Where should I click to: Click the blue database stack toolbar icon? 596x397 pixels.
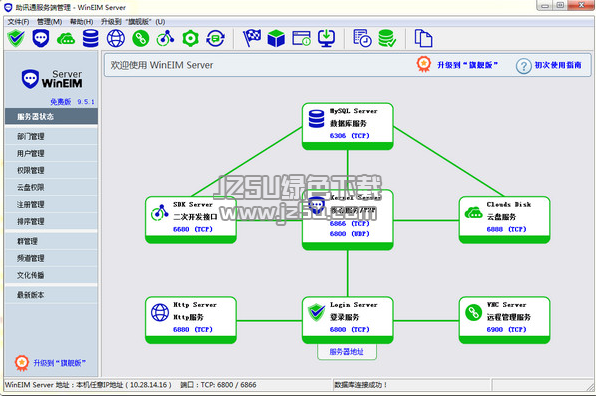coord(90,38)
